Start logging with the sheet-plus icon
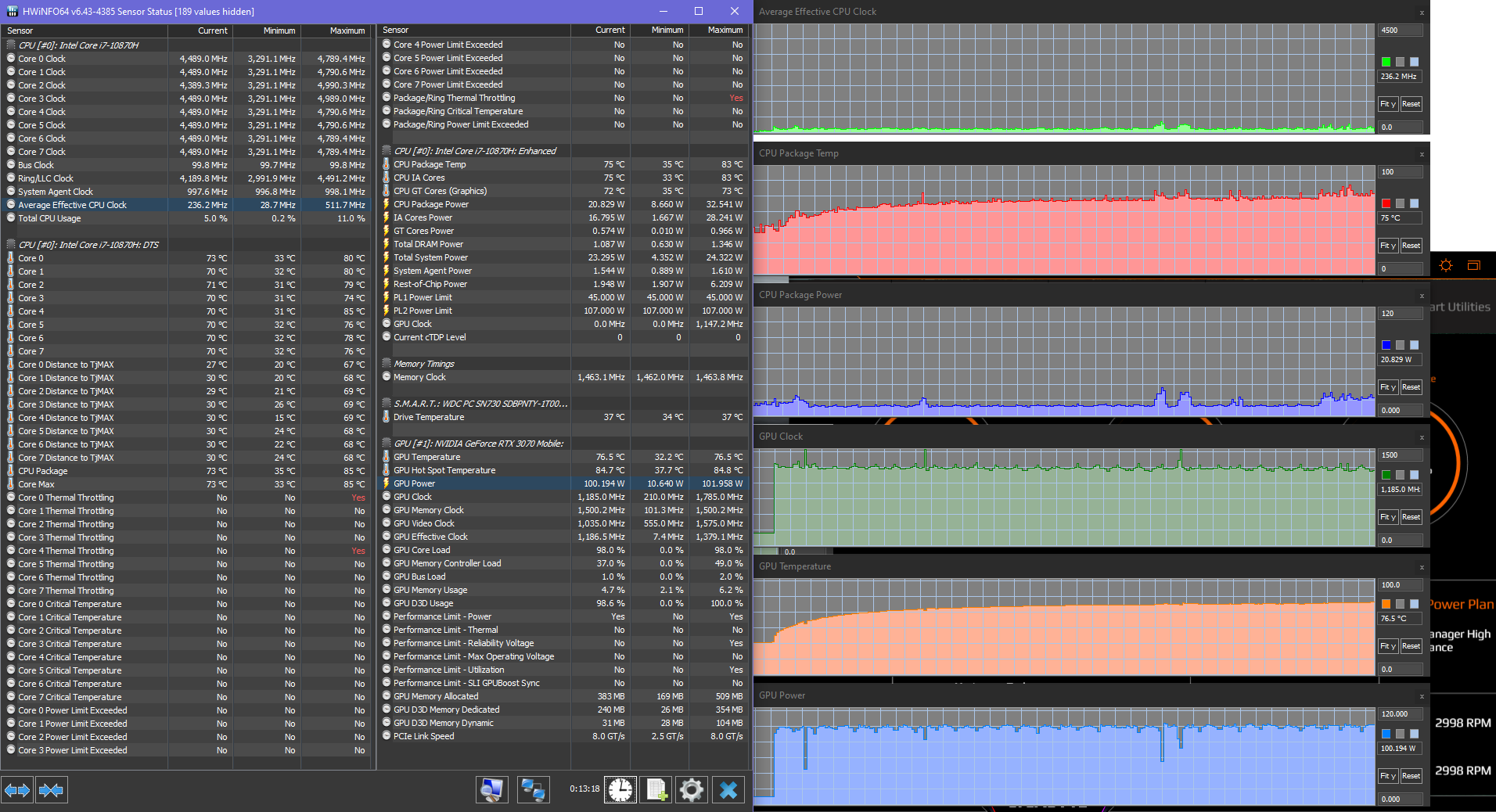Viewport: 1496px width, 812px height. pyautogui.click(x=656, y=790)
